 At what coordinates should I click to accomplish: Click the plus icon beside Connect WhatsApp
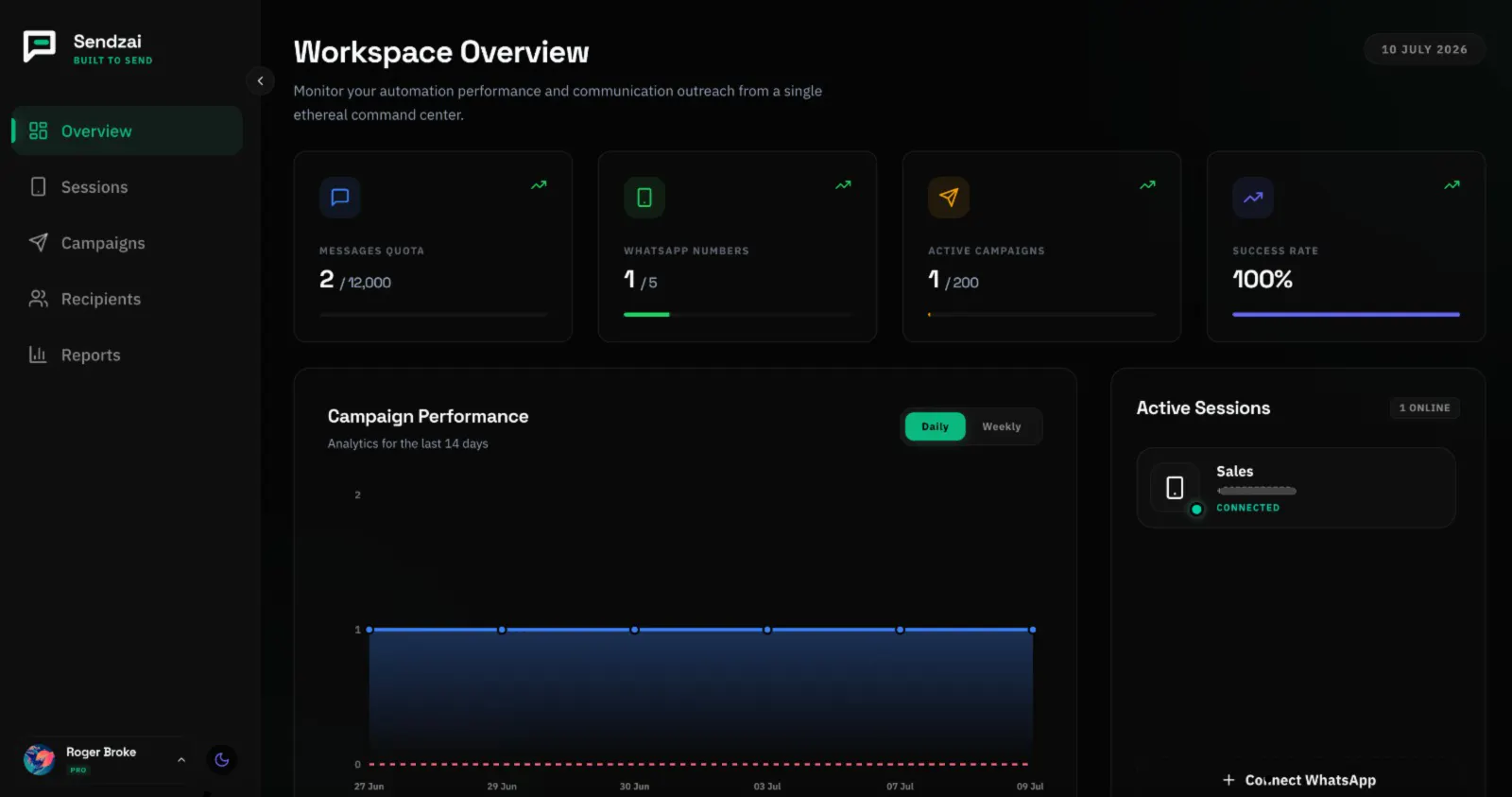coord(1228,780)
